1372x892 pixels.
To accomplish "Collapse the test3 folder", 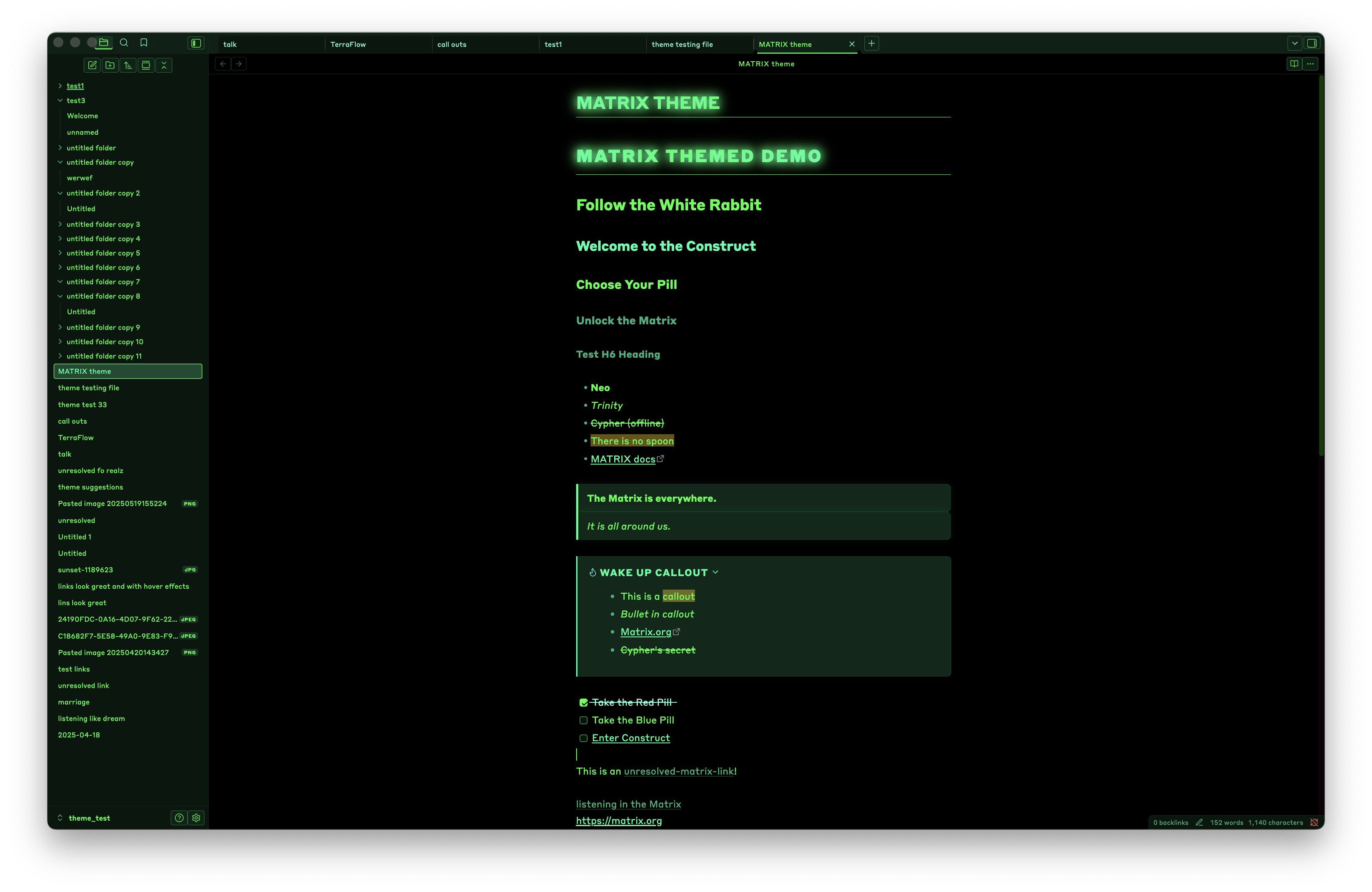I will 60,100.
